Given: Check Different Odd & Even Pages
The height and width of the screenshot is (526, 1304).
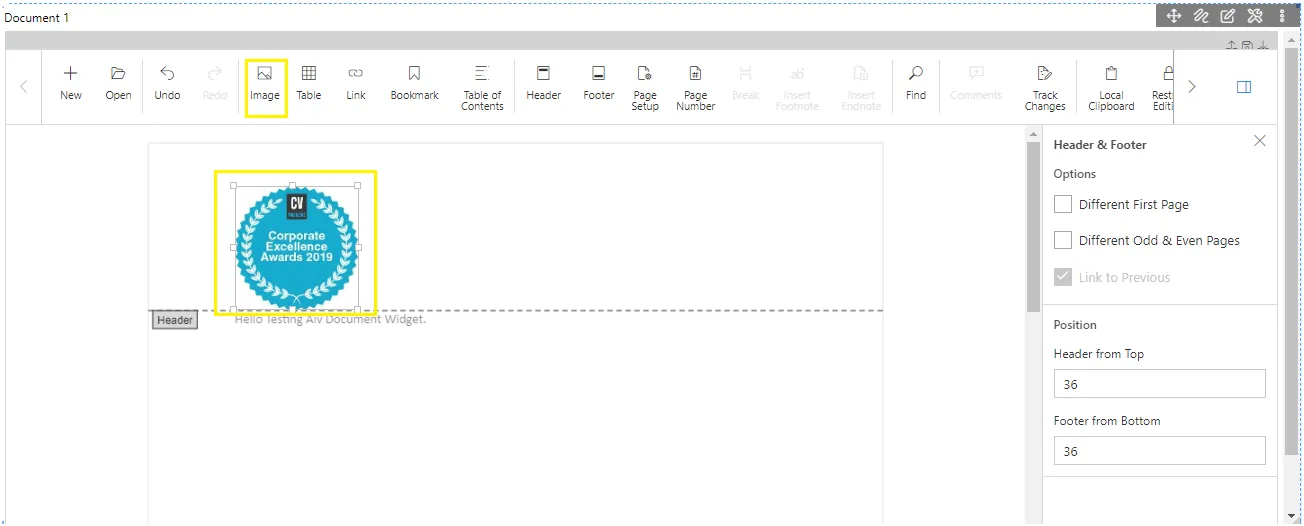Looking at the screenshot, I should pyautogui.click(x=1062, y=240).
